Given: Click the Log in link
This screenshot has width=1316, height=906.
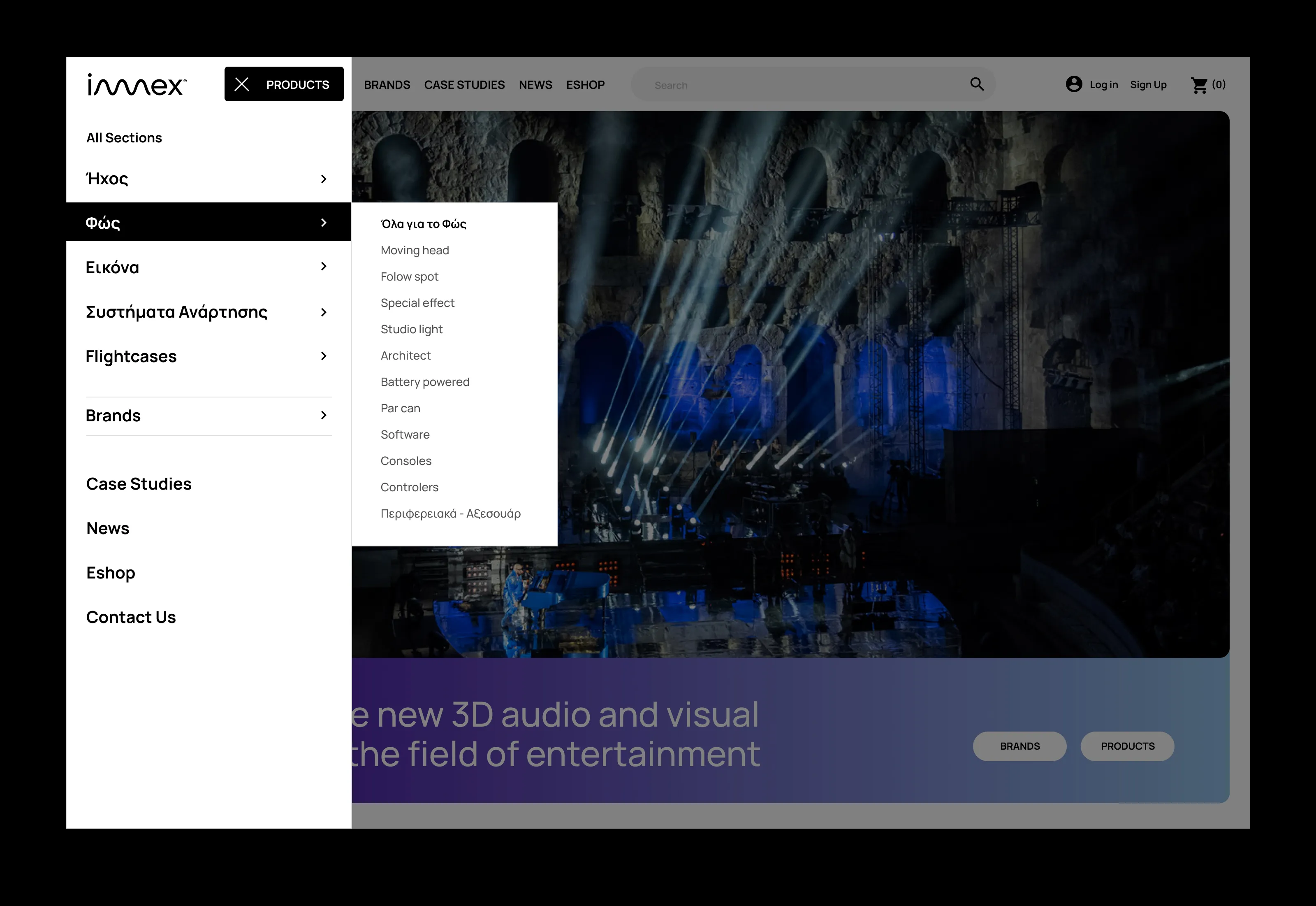Looking at the screenshot, I should [x=1103, y=84].
